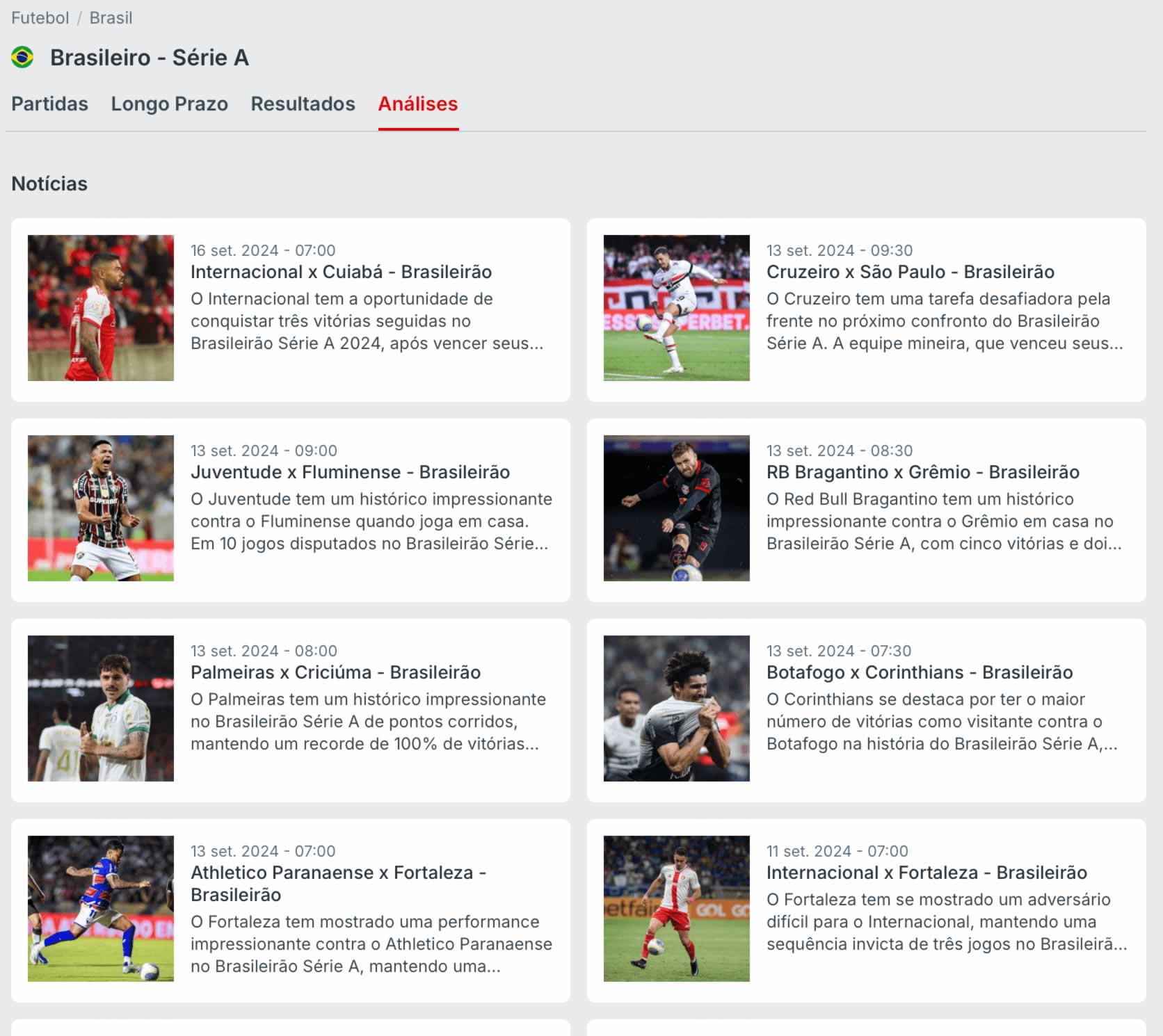Click the Brasileiro - Série A title
The image size is (1163, 1036).
[x=150, y=57]
